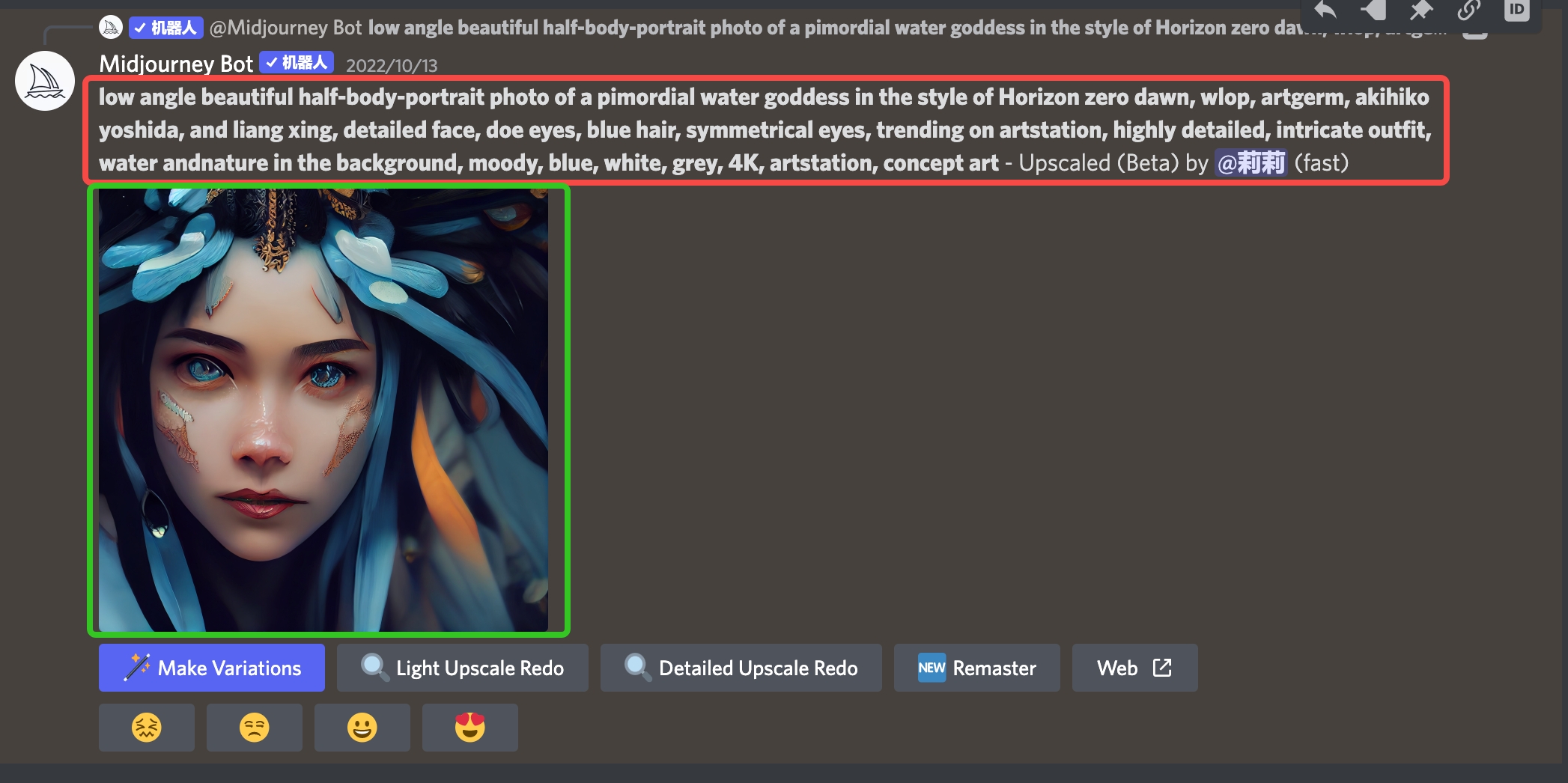Click the NEW Remaster button

[977, 668]
